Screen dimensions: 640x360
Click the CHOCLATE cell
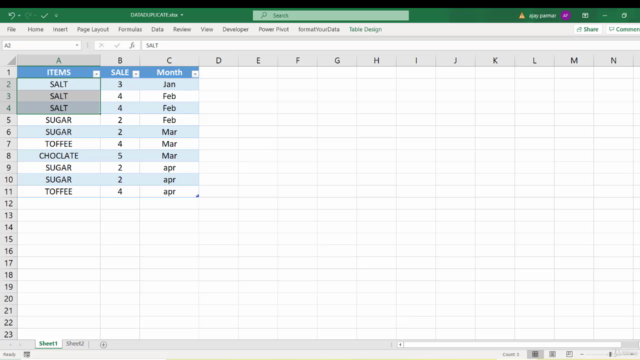pyautogui.click(x=59, y=156)
